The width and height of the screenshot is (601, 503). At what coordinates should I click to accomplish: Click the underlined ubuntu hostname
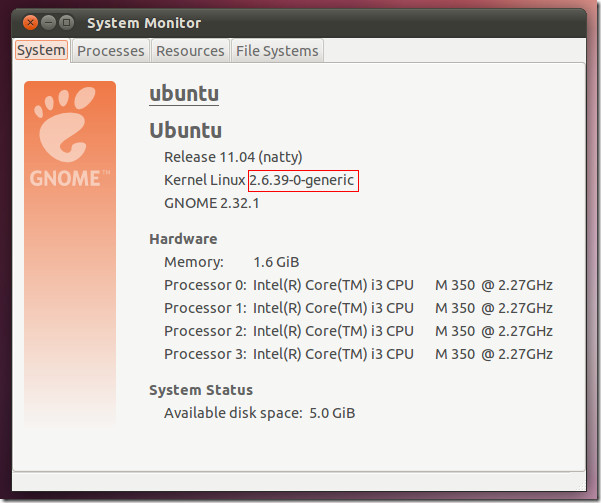[x=184, y=94]
